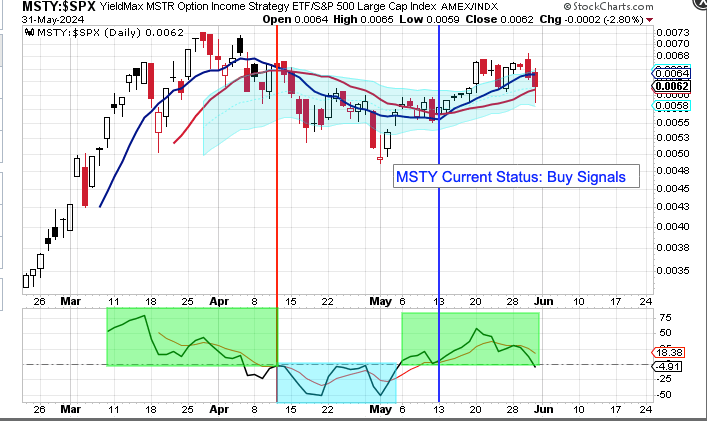Click the first green shaded indicator zone
Viewport: 707px width, 421px height.
point(190,337)
